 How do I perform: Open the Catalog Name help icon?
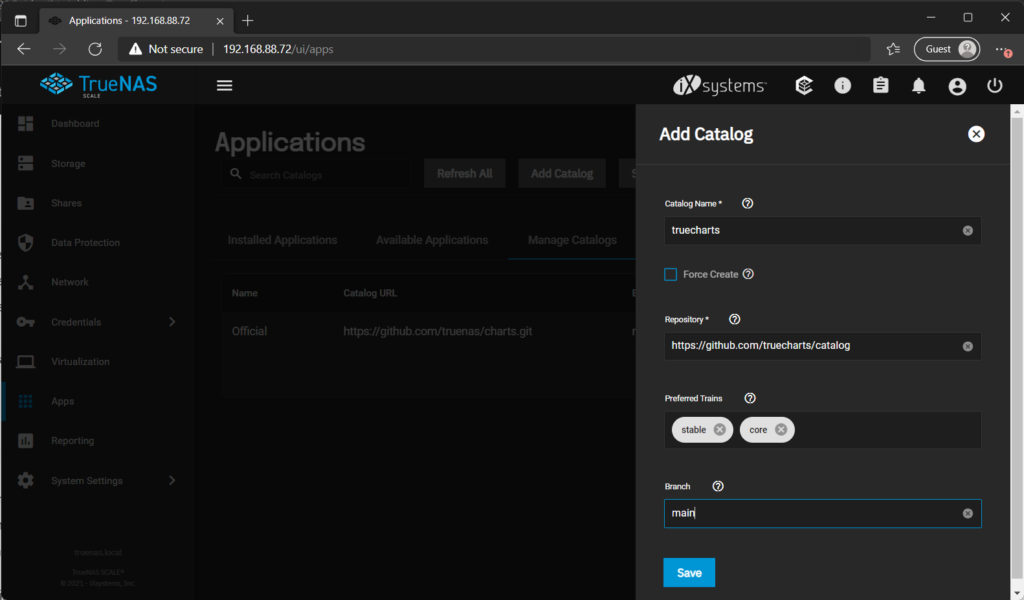747,203
